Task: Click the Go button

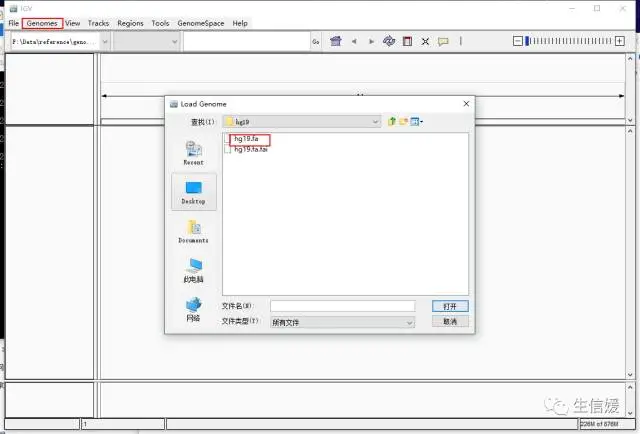Action: 316,42
